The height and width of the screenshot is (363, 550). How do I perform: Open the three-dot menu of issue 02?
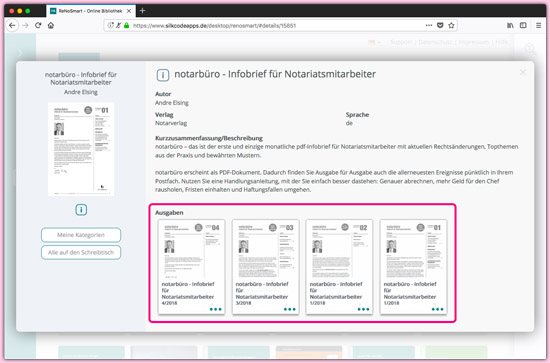[363, 309]
